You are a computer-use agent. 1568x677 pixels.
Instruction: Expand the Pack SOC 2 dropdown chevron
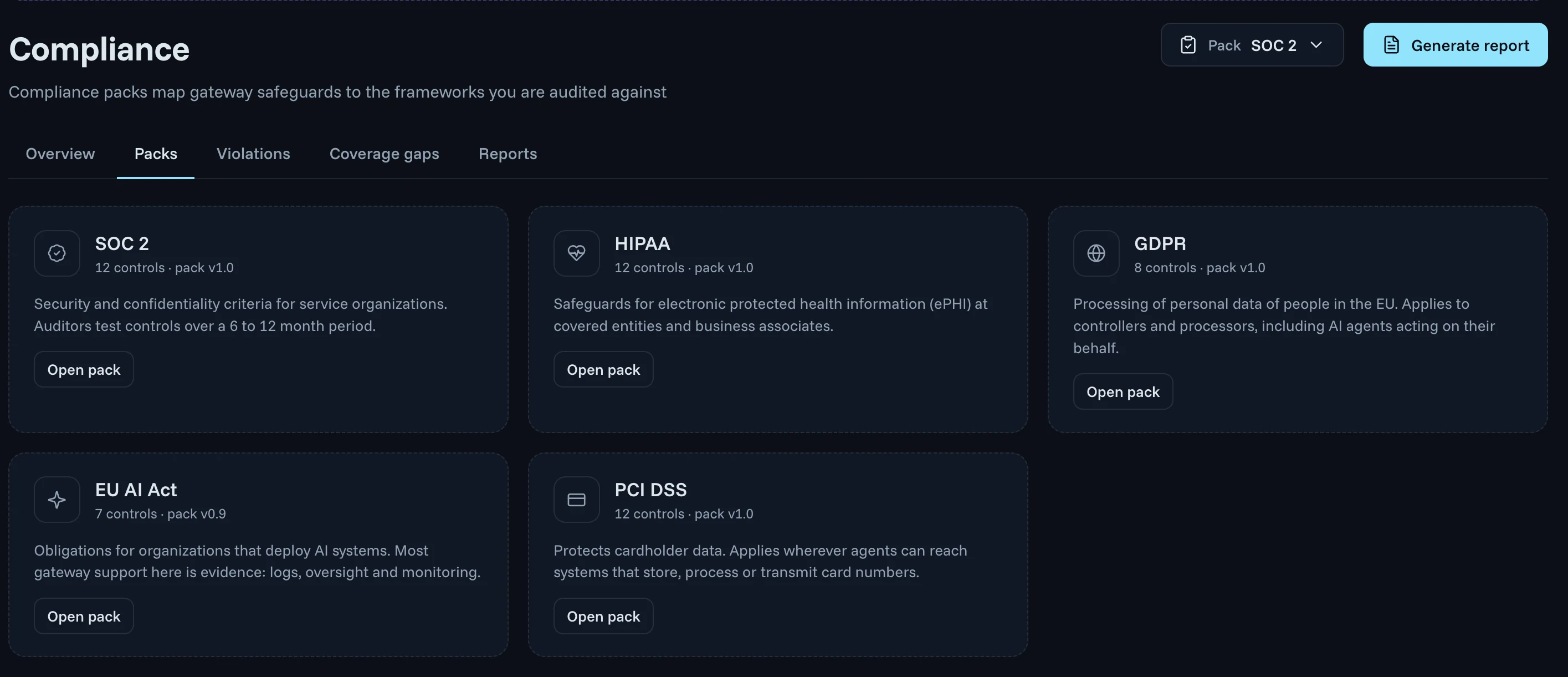pyautogui.click(x=1316, y=45)
